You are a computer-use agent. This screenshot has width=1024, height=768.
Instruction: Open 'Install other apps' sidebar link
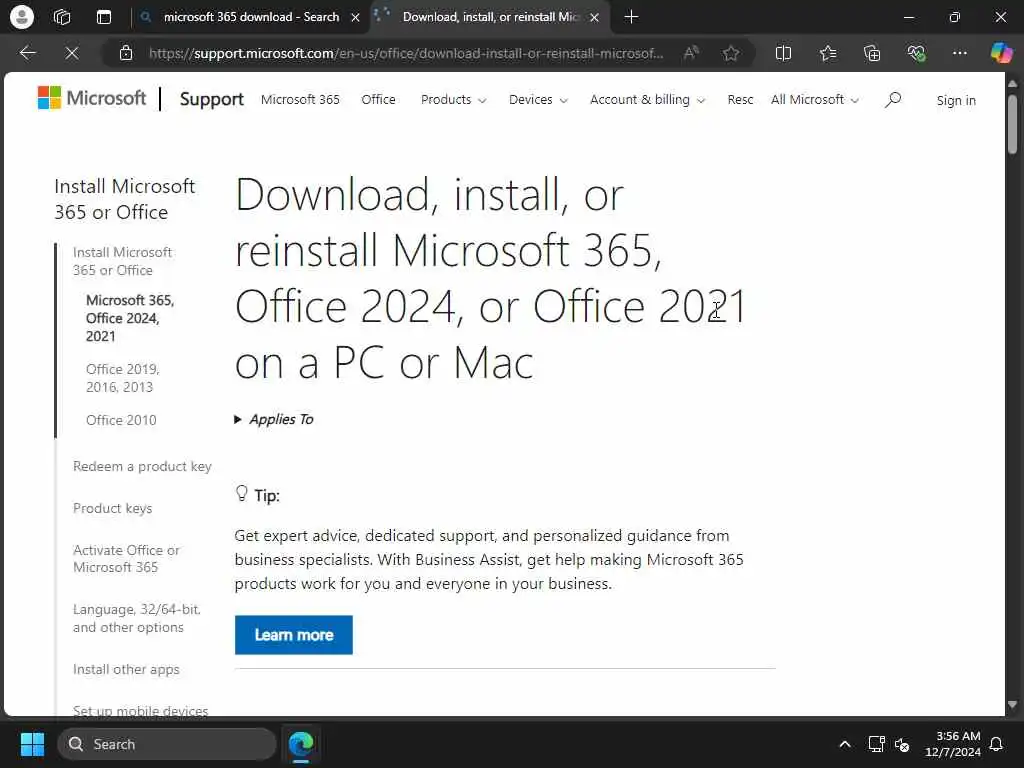click(126, 669)
